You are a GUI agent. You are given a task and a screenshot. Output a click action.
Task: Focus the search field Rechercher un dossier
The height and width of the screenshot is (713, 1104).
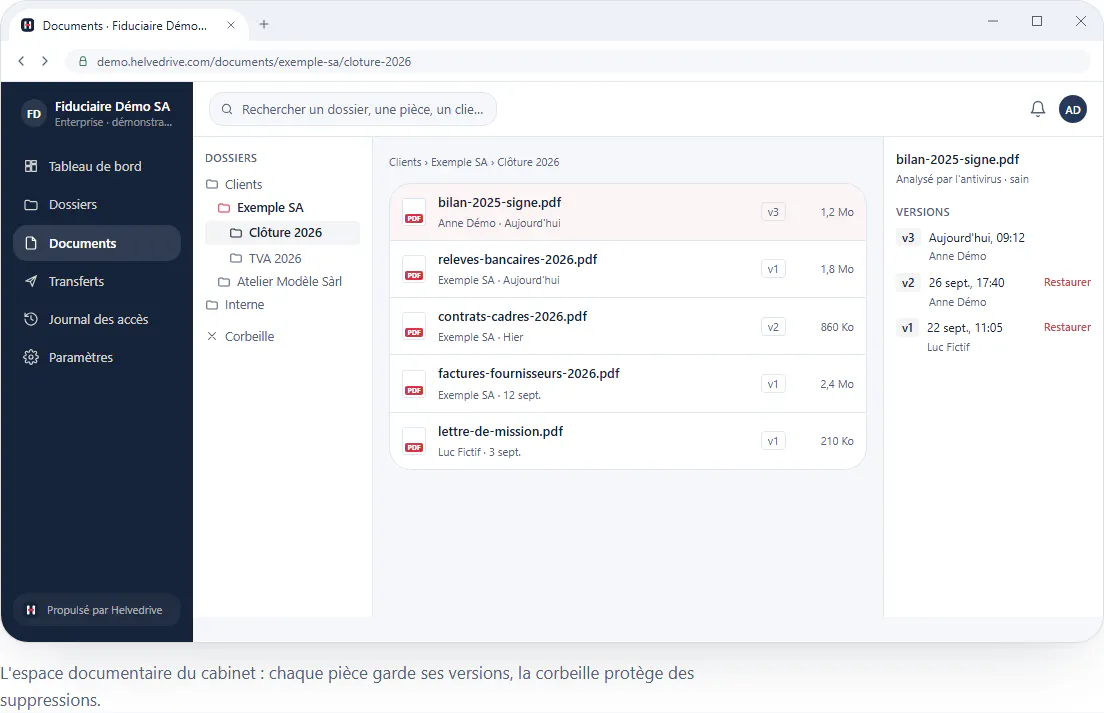[353, 109]
